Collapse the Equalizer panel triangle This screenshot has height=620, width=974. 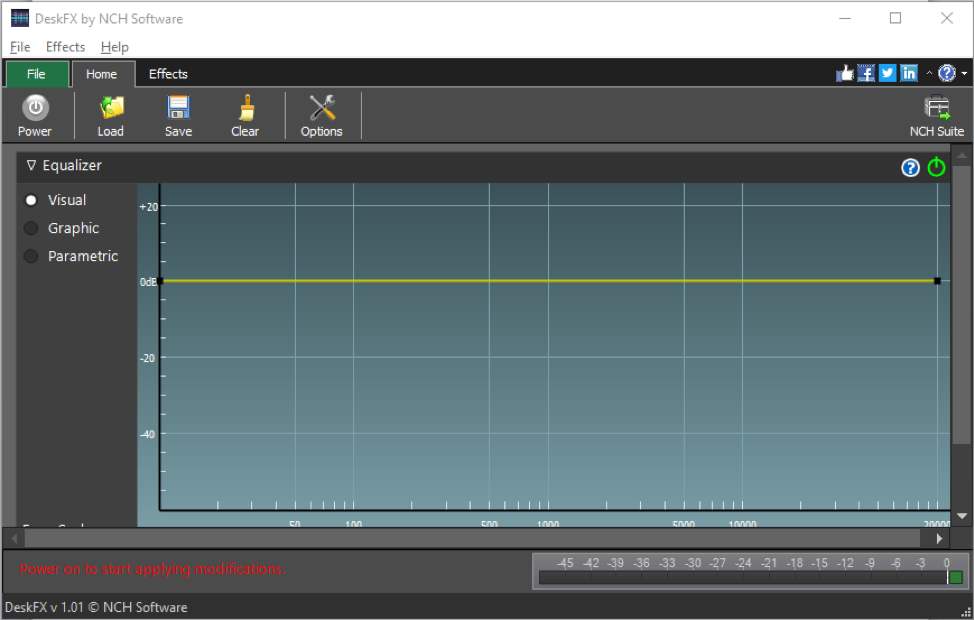point(30,166)
